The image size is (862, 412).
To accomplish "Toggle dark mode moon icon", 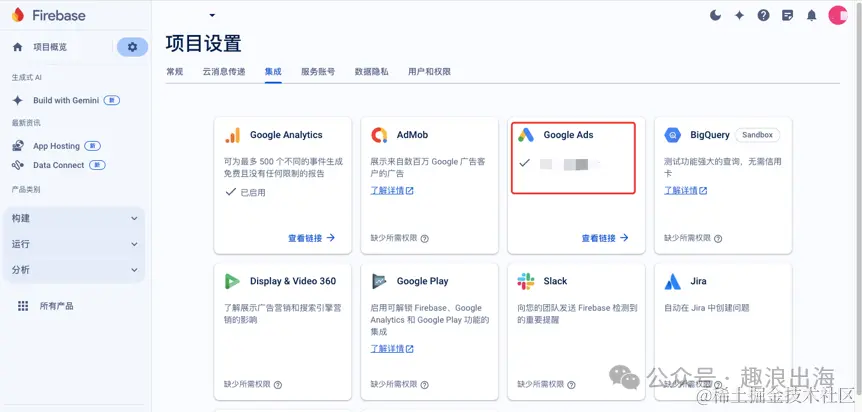I will (715, 15).
